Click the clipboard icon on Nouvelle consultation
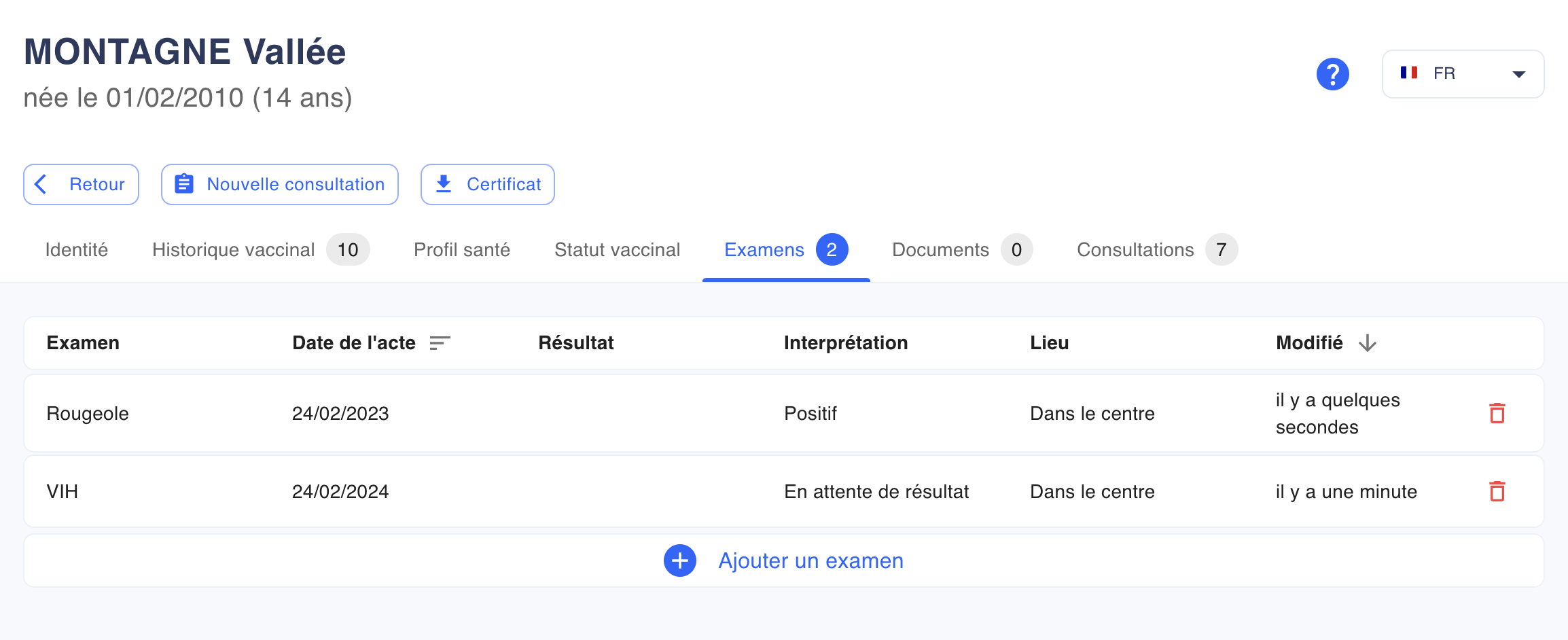 (x=184, y=184)
